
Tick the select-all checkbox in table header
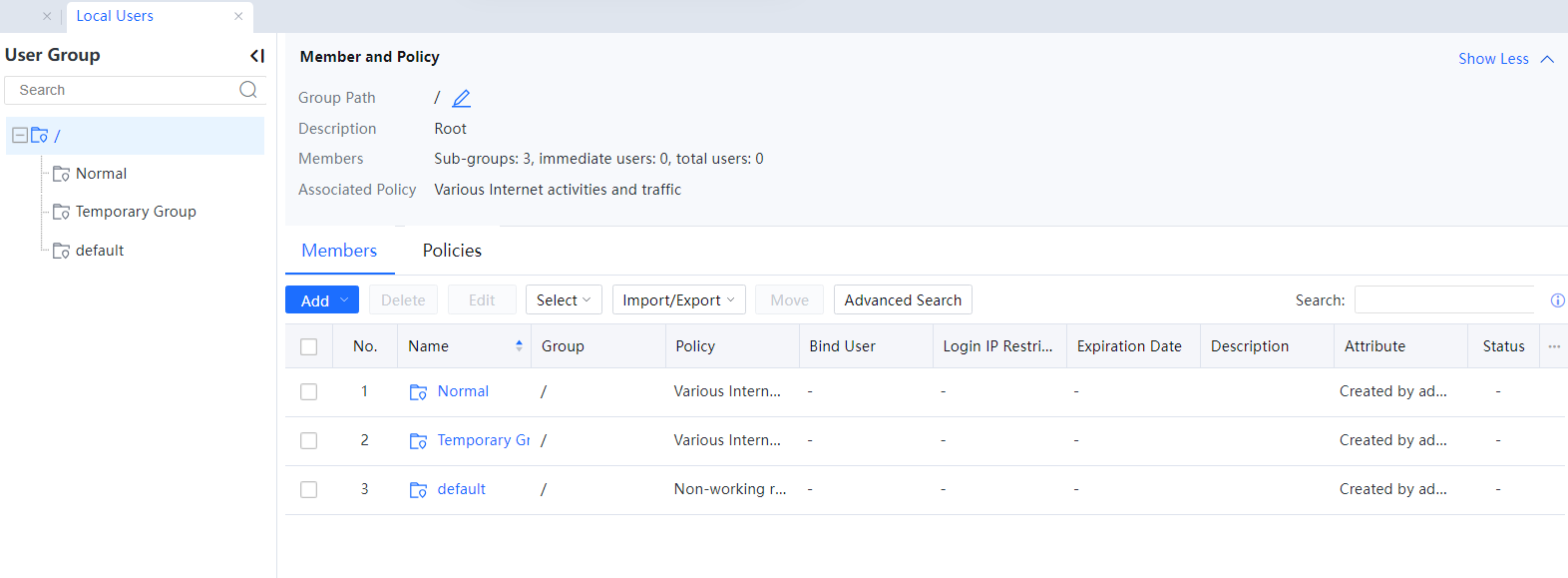pyautogui.click(x=309, y=346)
